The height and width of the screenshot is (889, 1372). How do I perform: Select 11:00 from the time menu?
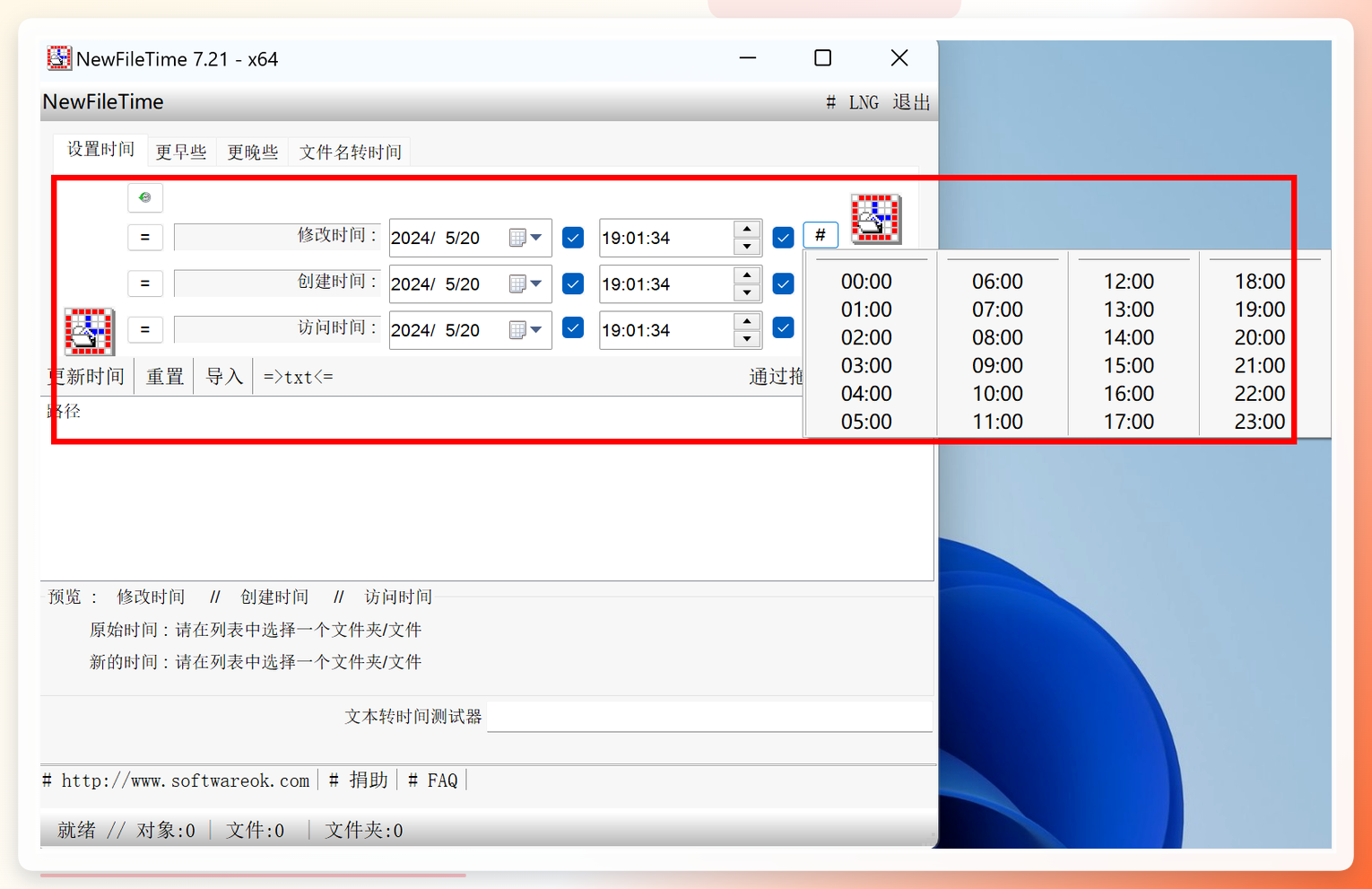tap(997, 422)
